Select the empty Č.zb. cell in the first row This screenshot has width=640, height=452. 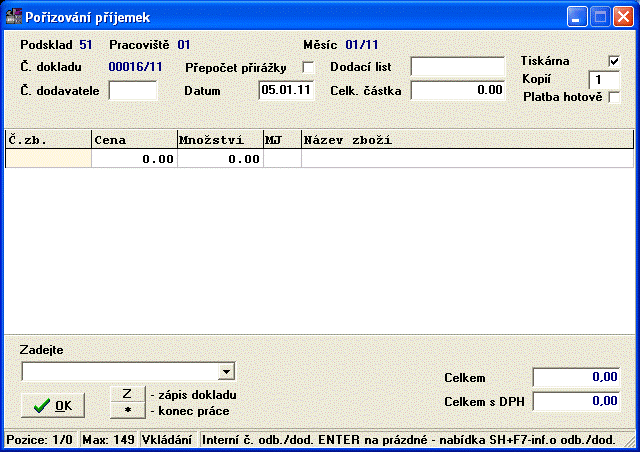coord(49,159)
